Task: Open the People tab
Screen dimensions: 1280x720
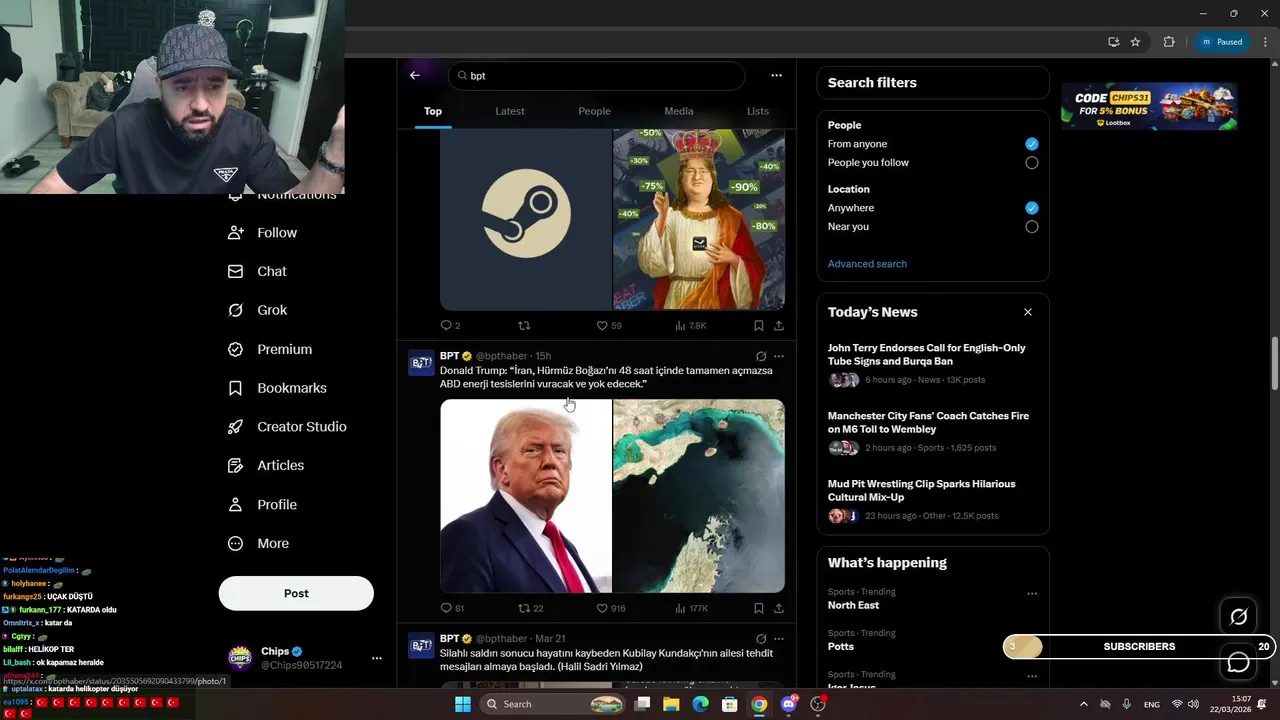Action: 594,111
